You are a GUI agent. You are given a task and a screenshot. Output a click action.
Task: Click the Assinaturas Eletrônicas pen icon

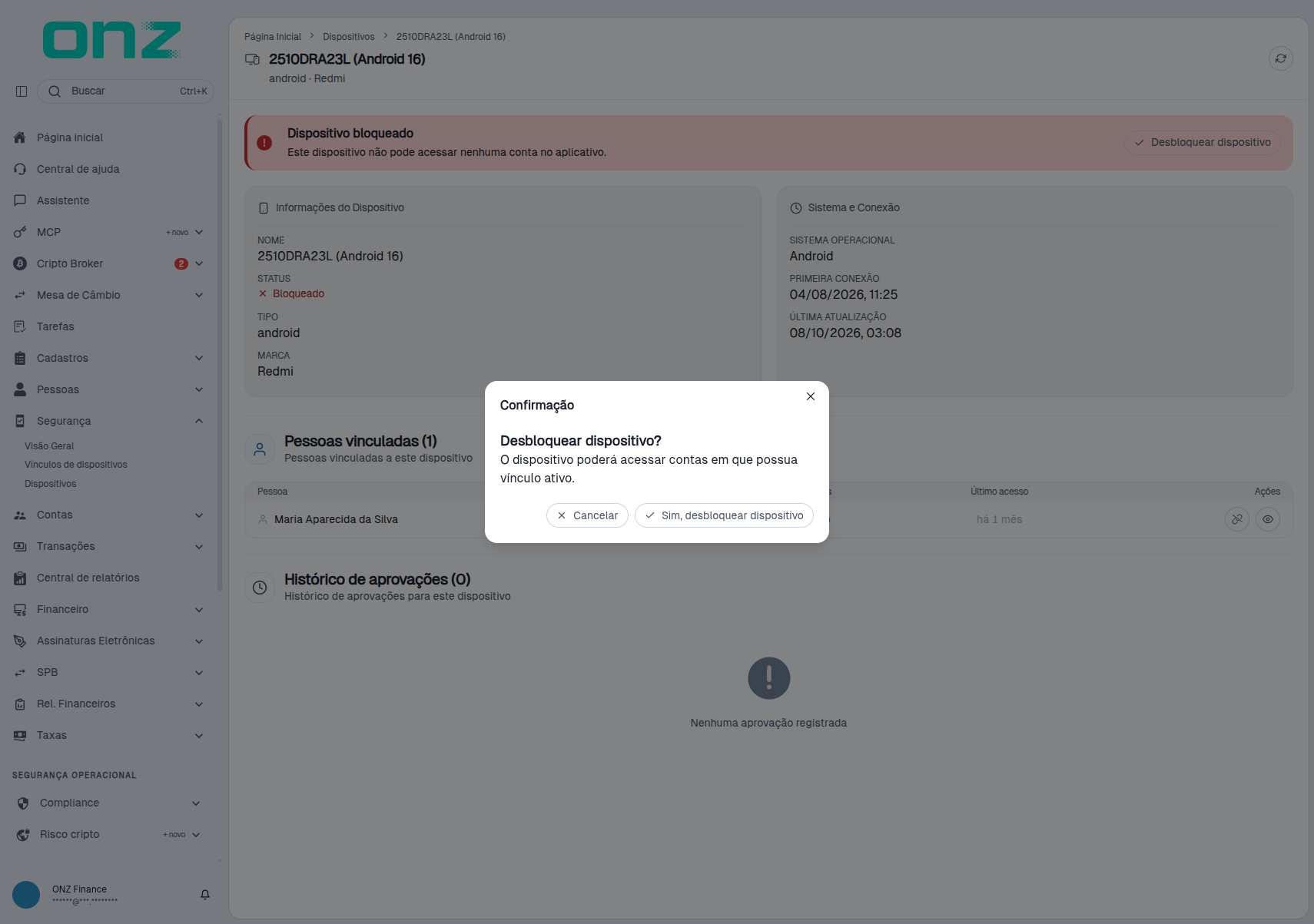click(20, 641)
